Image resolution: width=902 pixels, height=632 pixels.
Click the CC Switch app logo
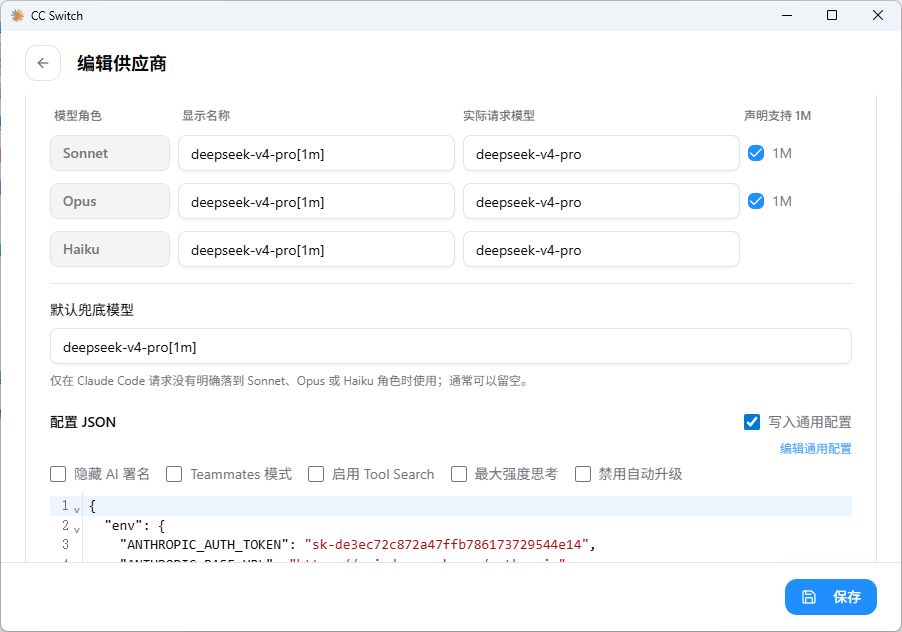(x=17, y=16)
